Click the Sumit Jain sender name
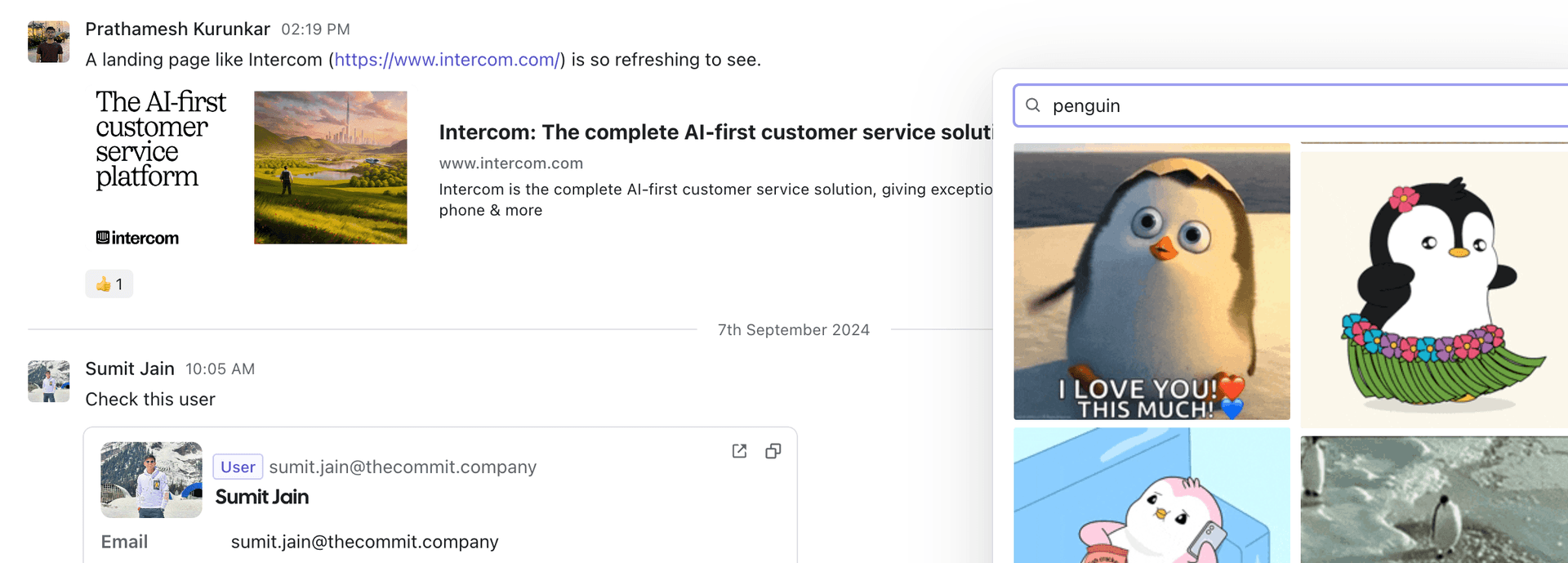Image resolution: width=1568 pixels, height=563 pixels. click(x=130, y=369)
